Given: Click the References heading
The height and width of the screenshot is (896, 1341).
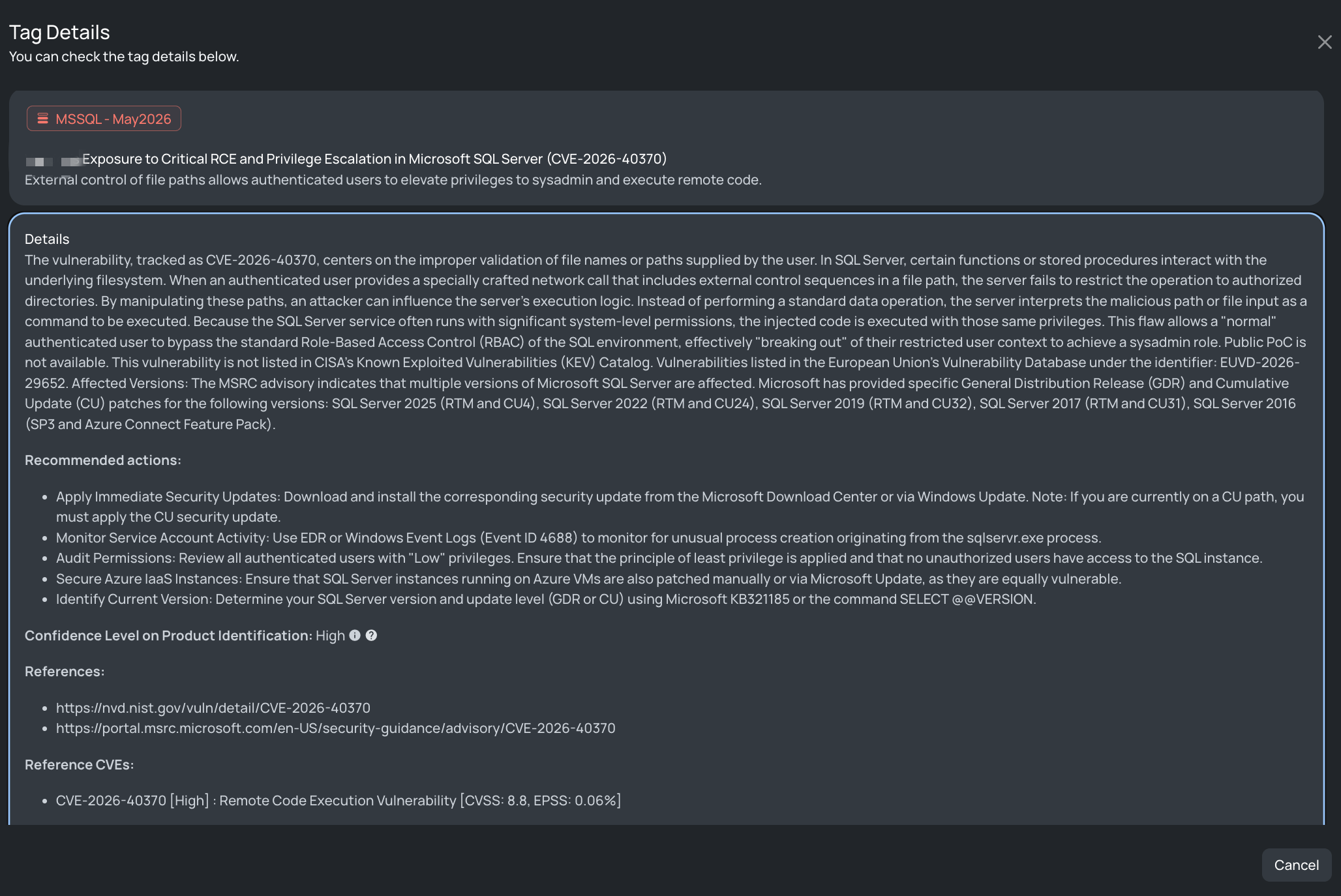Looking at the screenshot, I should pos(65,671).
